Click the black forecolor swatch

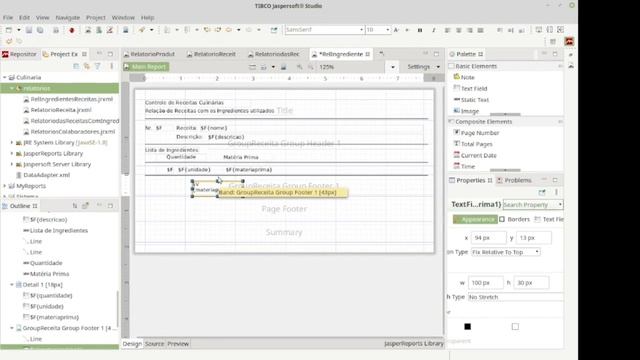(x=467, y=327)
